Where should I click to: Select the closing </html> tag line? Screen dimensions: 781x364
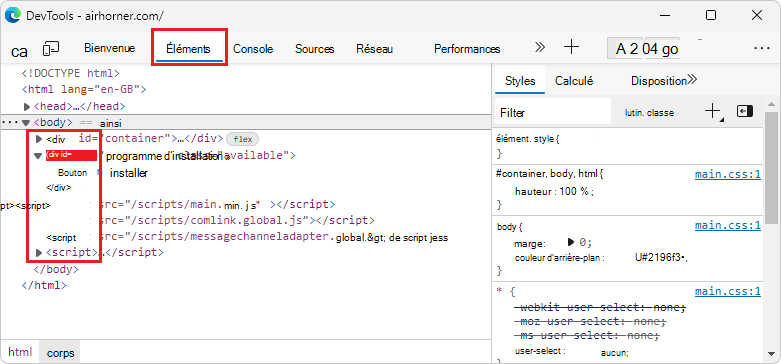pos(44,286)
